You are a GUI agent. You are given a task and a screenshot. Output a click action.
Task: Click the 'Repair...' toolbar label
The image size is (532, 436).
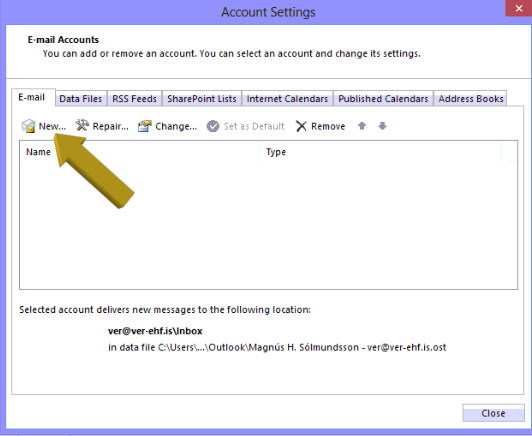click(x=111, y=126)
